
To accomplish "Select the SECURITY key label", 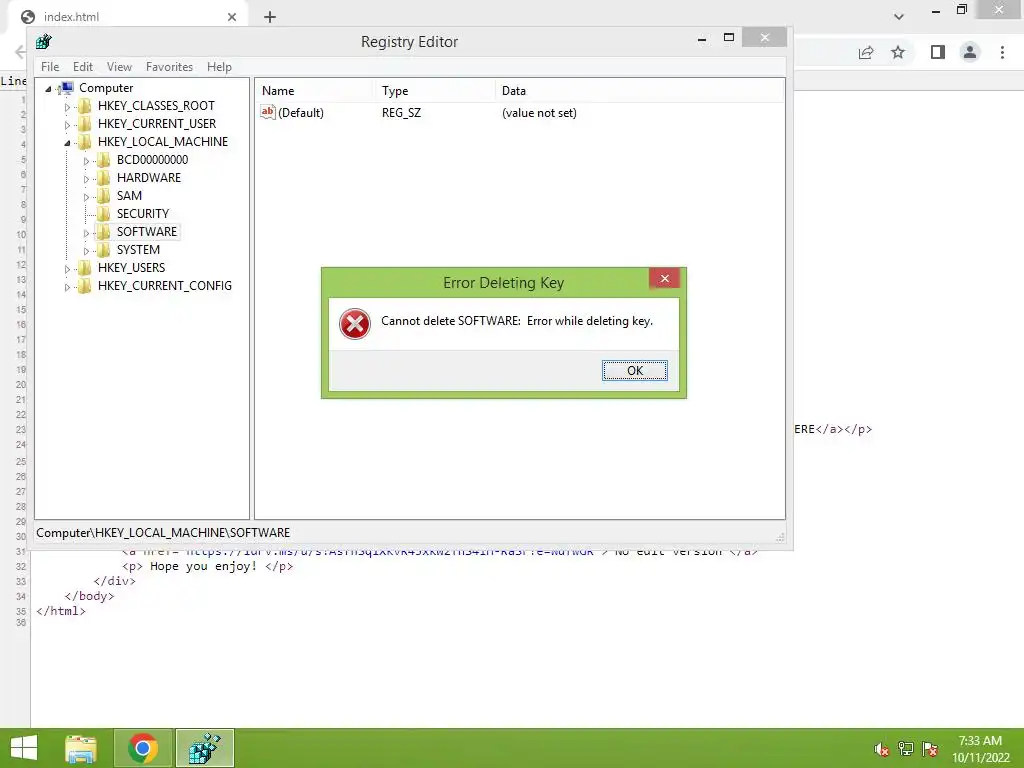I will tap(142, 214).
